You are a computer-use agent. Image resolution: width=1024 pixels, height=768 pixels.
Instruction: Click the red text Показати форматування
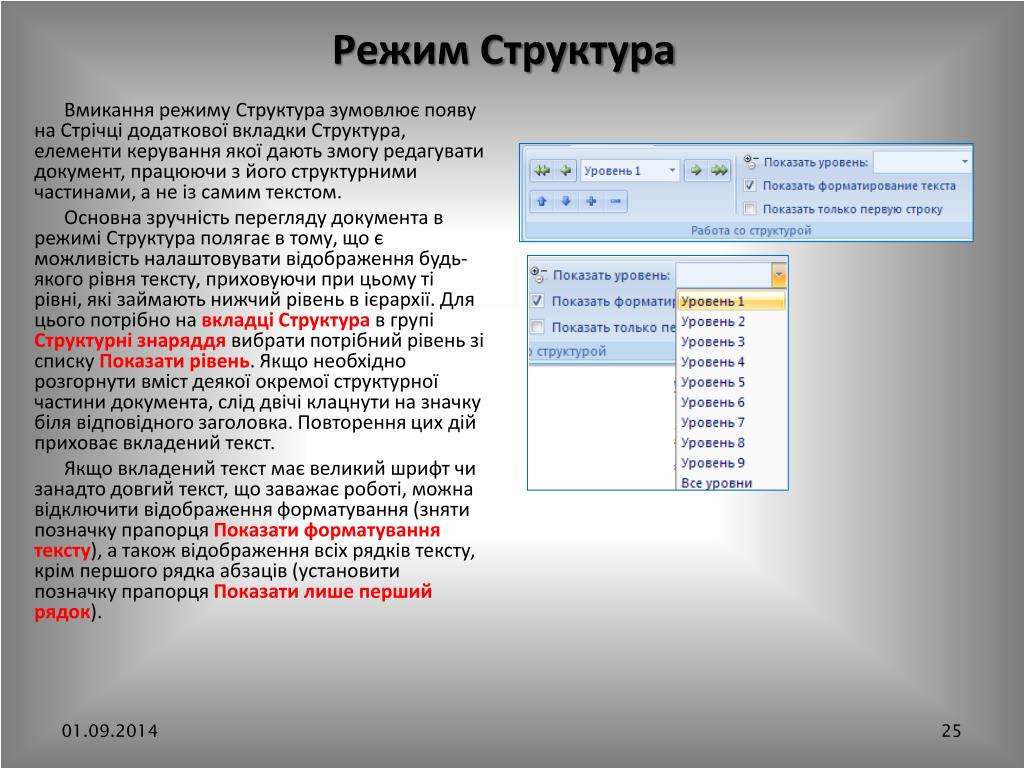coord(327,530)
